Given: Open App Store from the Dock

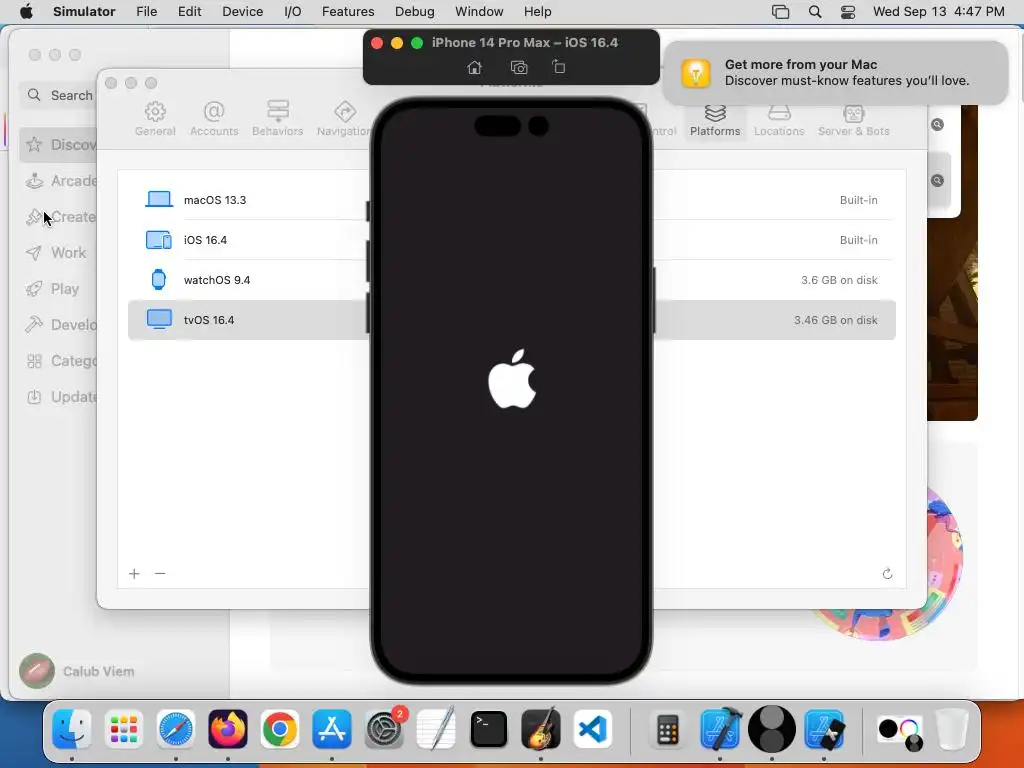Looking at the screenshot, I should click(332, 729).
